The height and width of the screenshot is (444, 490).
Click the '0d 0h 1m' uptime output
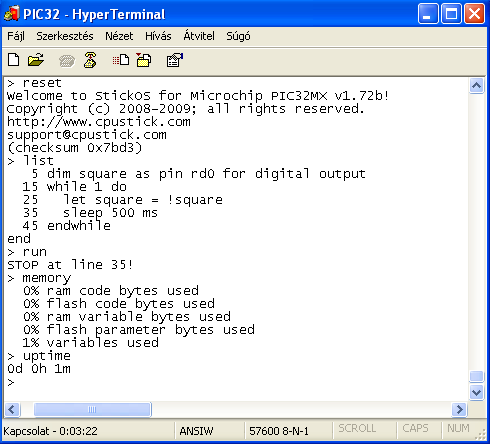pos(39,369)
